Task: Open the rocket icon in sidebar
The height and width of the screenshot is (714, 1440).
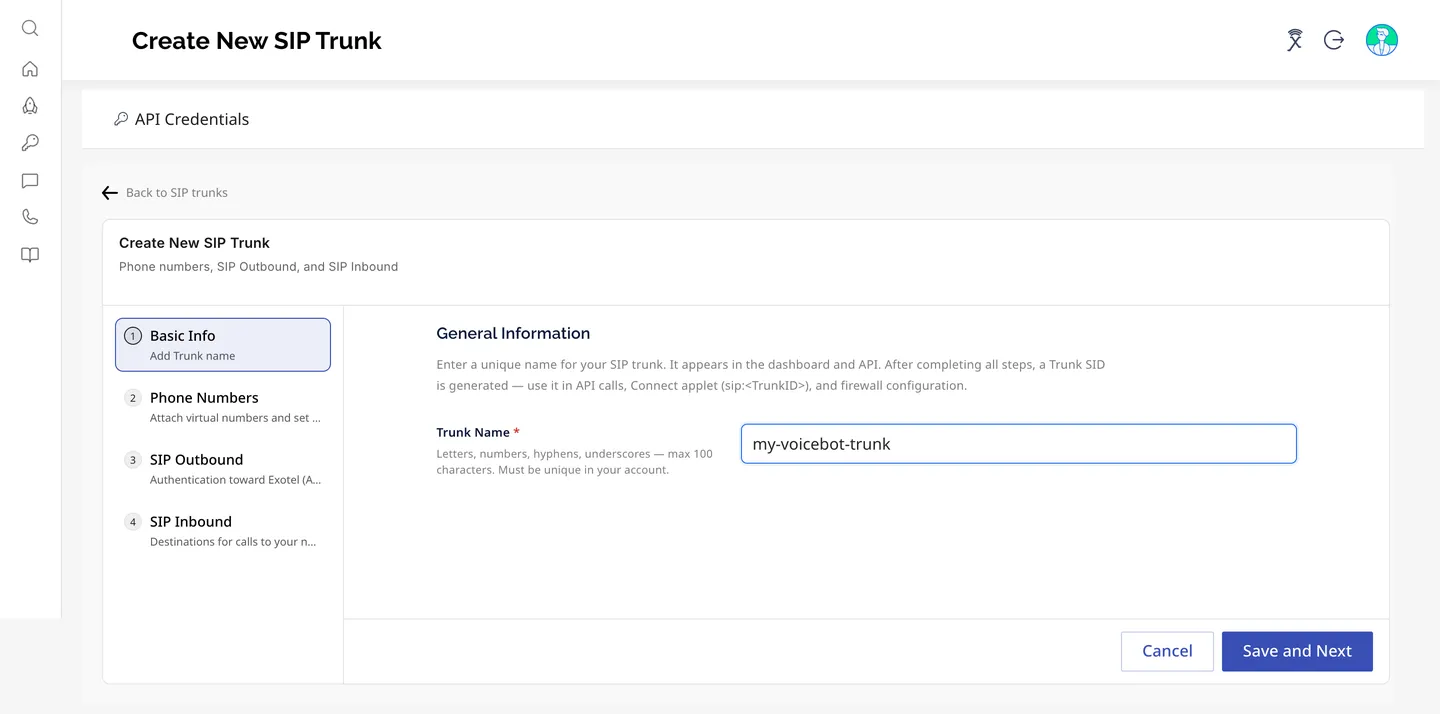Action: point(30,106)
